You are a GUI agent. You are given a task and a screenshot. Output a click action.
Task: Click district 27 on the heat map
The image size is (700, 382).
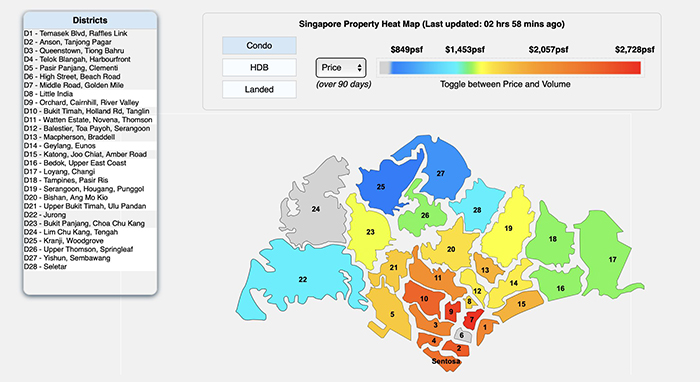(x=441, y=173)
